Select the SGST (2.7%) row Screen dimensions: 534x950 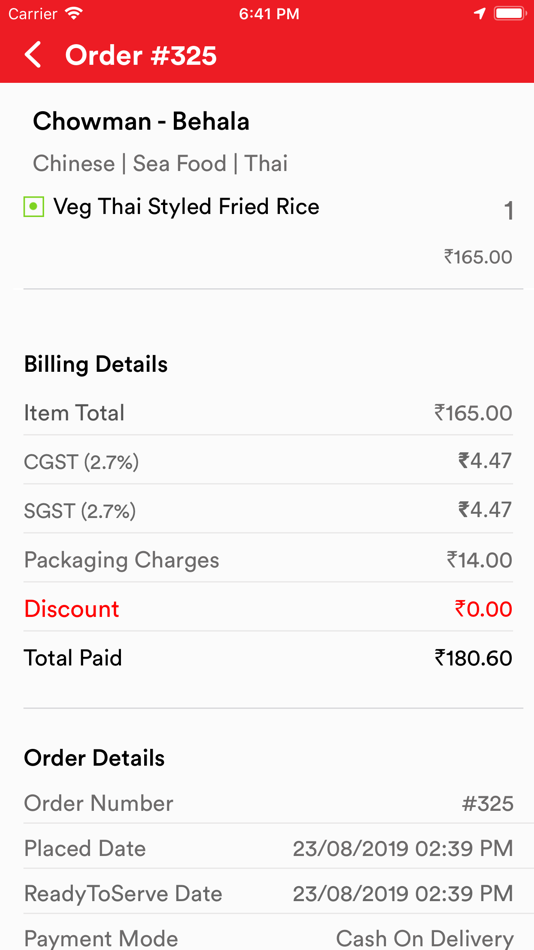pyautogui.click(x=268, y=511)
